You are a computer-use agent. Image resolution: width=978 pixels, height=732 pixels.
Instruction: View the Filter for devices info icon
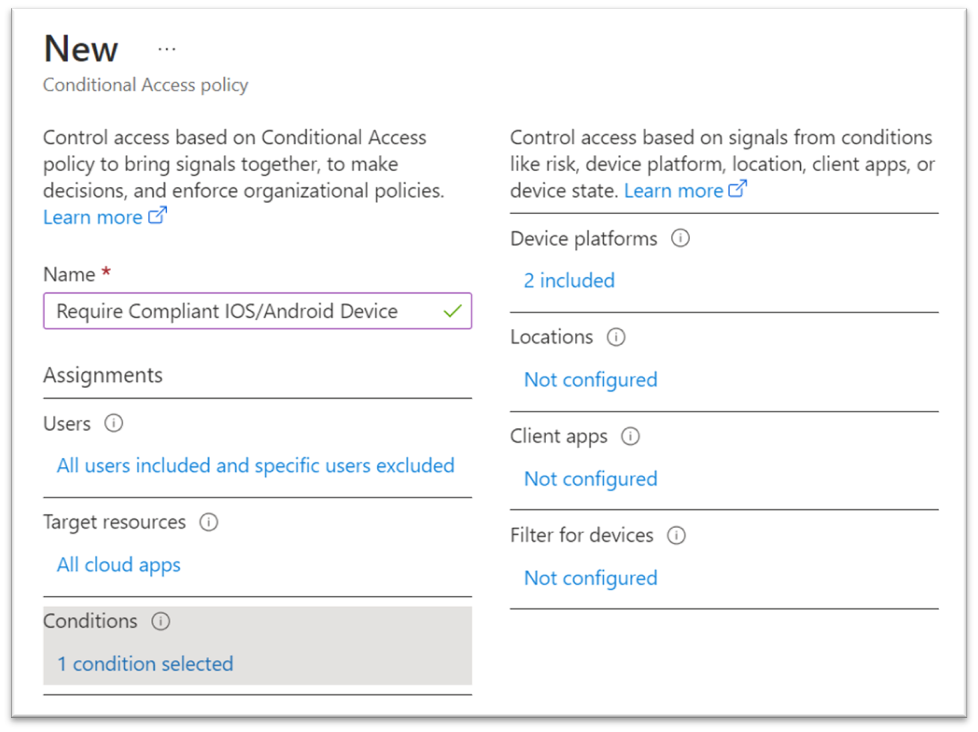tap(677, 535)
